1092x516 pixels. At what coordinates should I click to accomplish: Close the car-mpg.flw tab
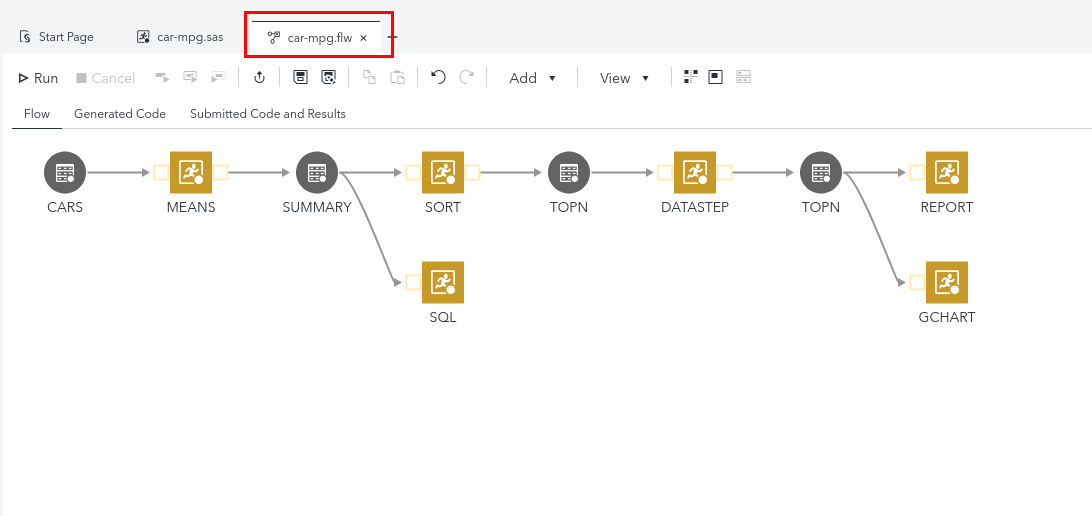tap(364, 38)
